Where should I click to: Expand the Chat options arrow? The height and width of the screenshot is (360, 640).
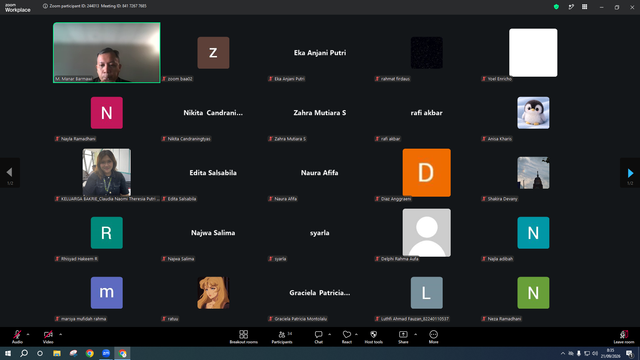(329, 334)
